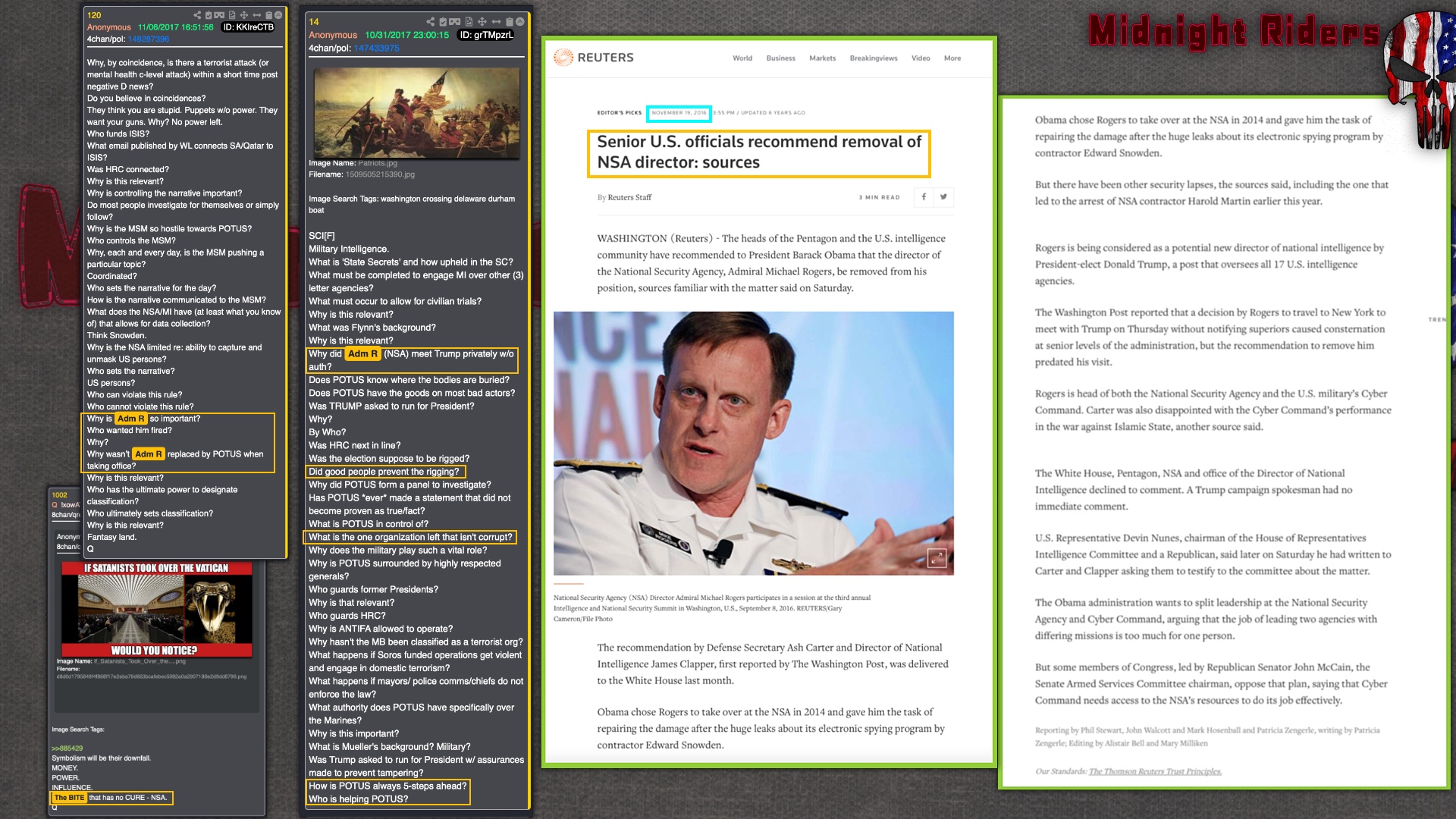Open the Video section in Reuters nav

(x=921, y=58)
